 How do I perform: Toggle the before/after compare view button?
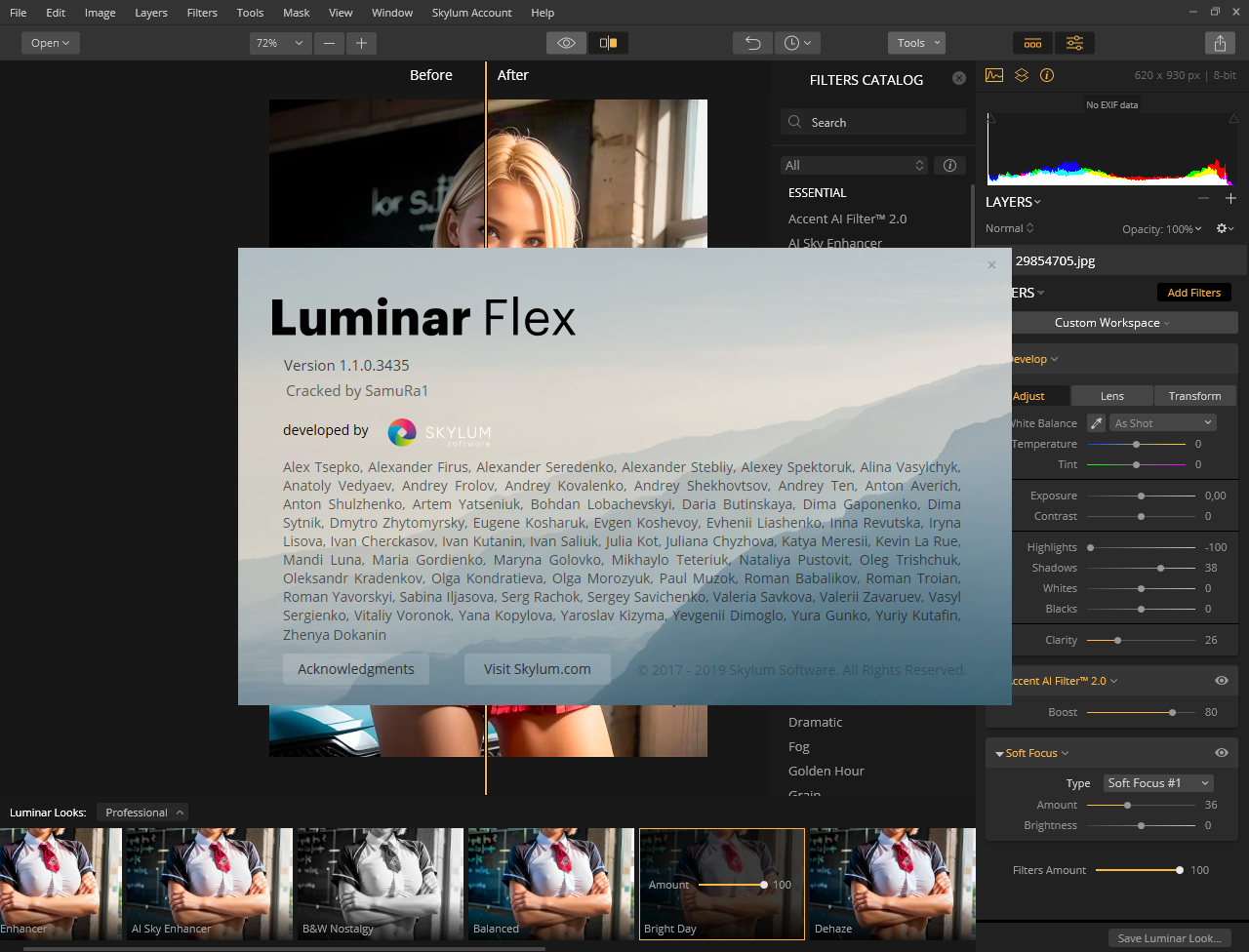click(x=608, y=43)
